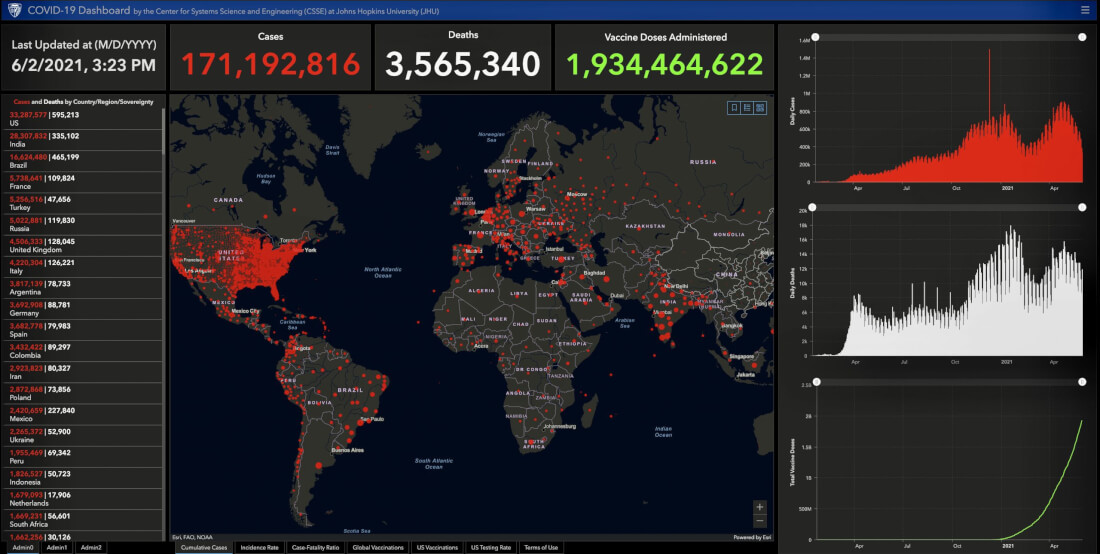Screen dimensions: 1100x554
Task: Select the Turkey row in country list
Action: [83, 203]
